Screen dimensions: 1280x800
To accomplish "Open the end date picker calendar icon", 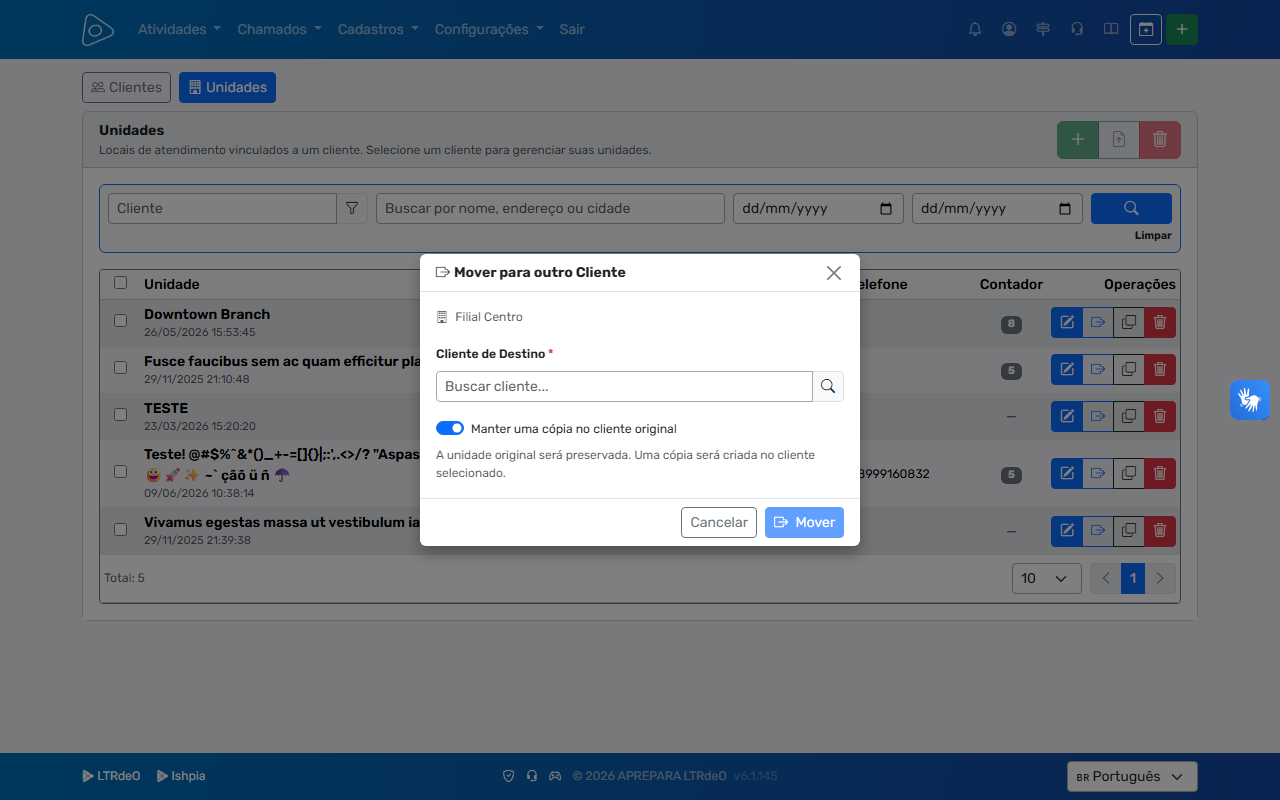I will [1064, 208].
